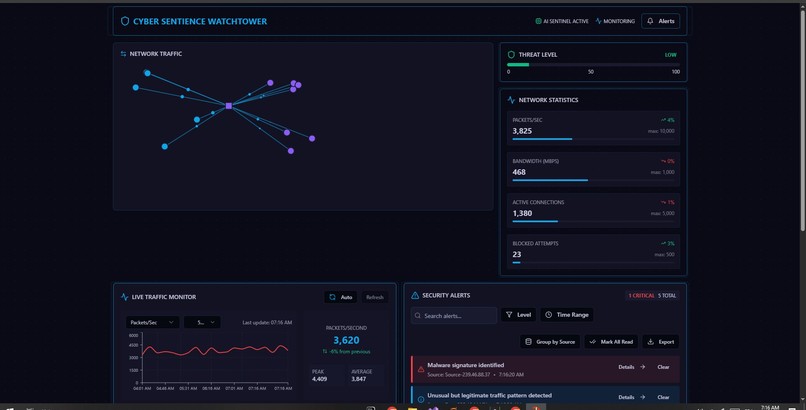806x410 pixels.
Task: Click the Network Statistics activity icon
Action: [511, 100]
